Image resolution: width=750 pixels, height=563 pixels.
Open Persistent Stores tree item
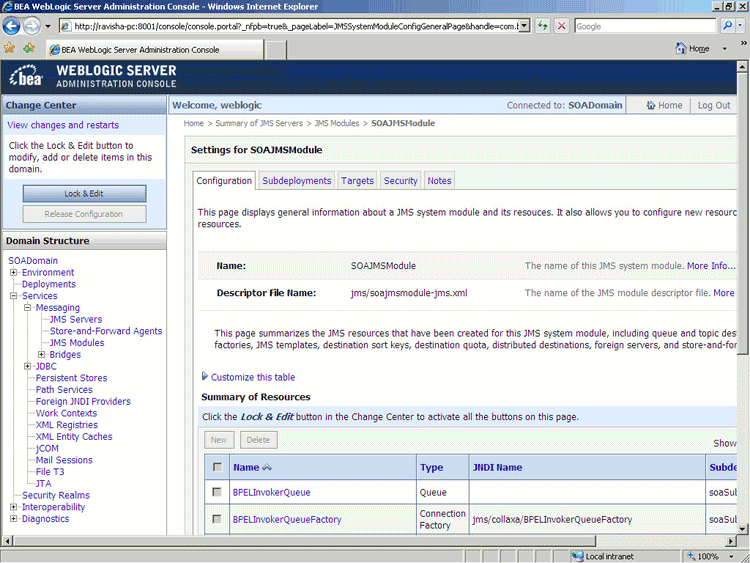pyautogui.click(x=71, y=378)
